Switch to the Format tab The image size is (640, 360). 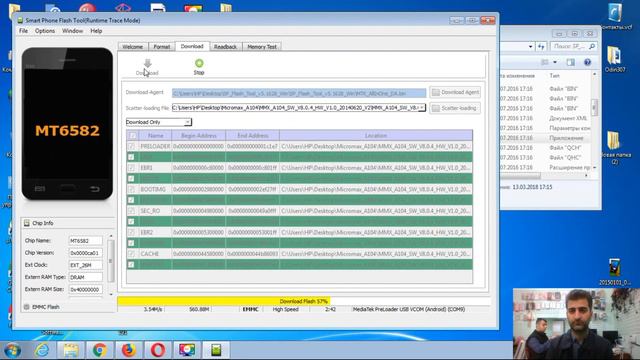pos(162,47)
